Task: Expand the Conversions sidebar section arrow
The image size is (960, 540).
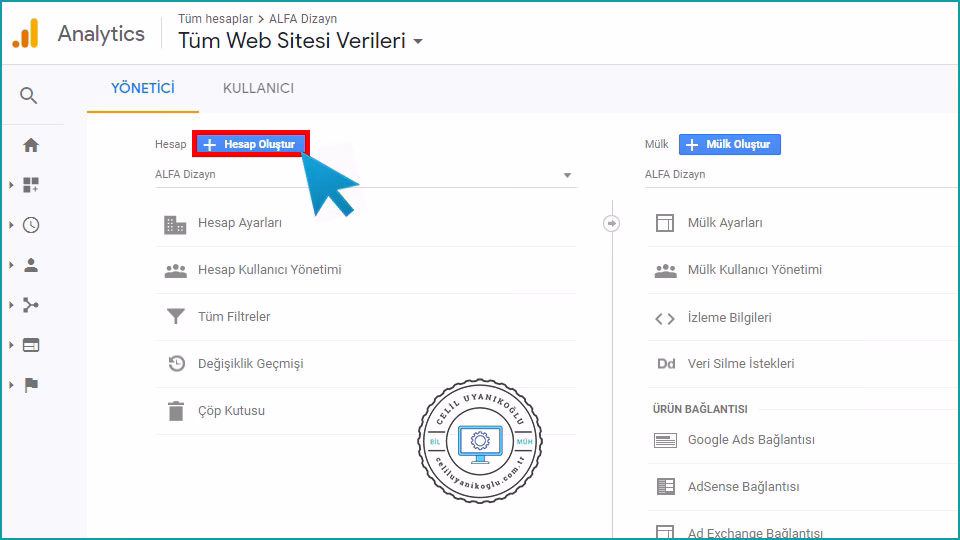Action: (11, 384)
